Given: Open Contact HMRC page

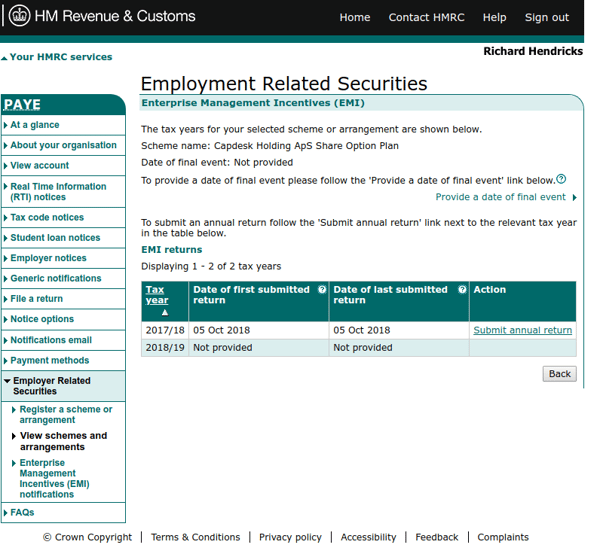Looking at the screenshot, I should coord(426,17).
